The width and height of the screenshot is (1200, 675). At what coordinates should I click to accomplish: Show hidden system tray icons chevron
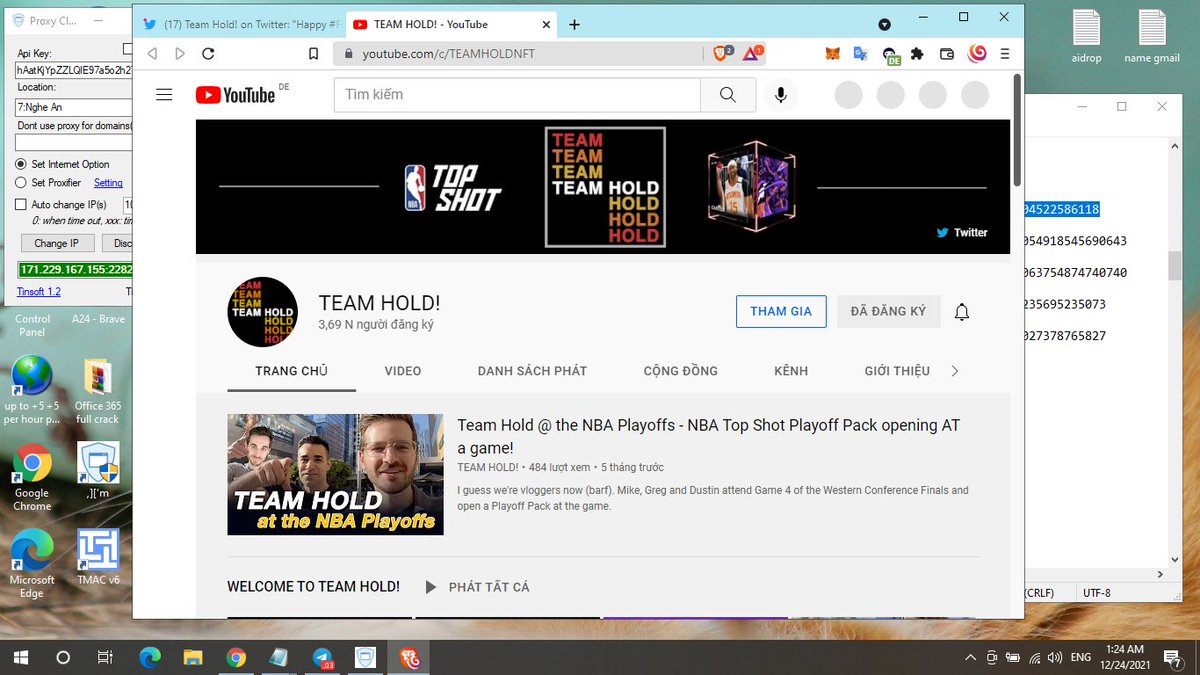tap(970, 658)
